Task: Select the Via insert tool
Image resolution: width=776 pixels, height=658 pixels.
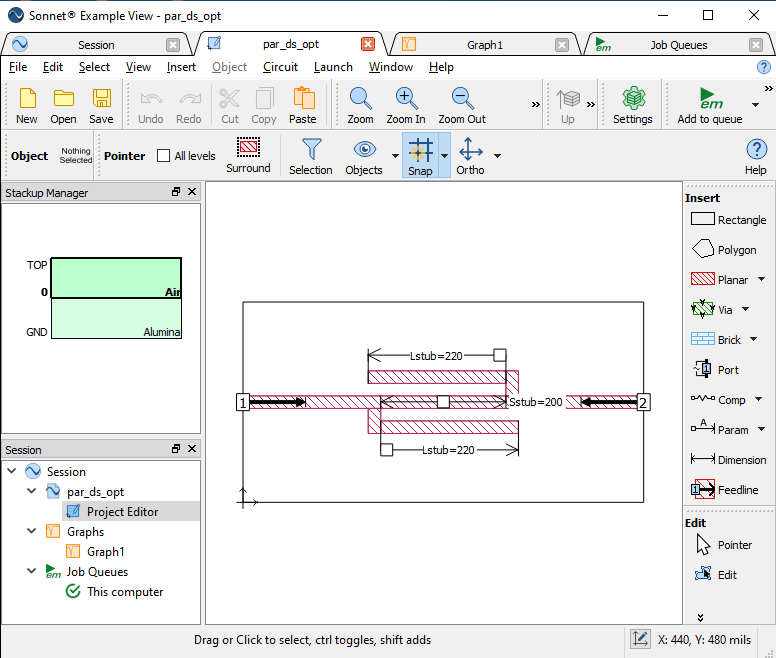Action: (x=712, y=310)
